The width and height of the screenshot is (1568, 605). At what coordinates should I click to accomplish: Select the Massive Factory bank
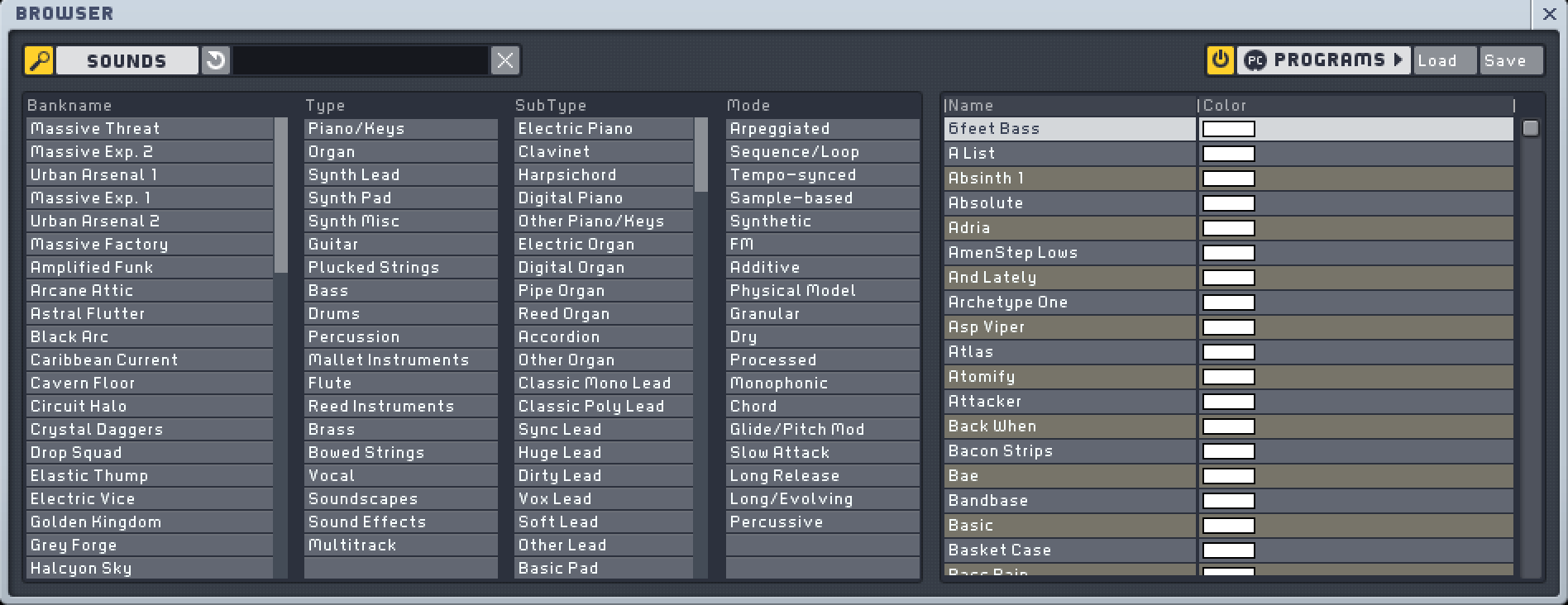pyautogui.click(x=150, y=245)
